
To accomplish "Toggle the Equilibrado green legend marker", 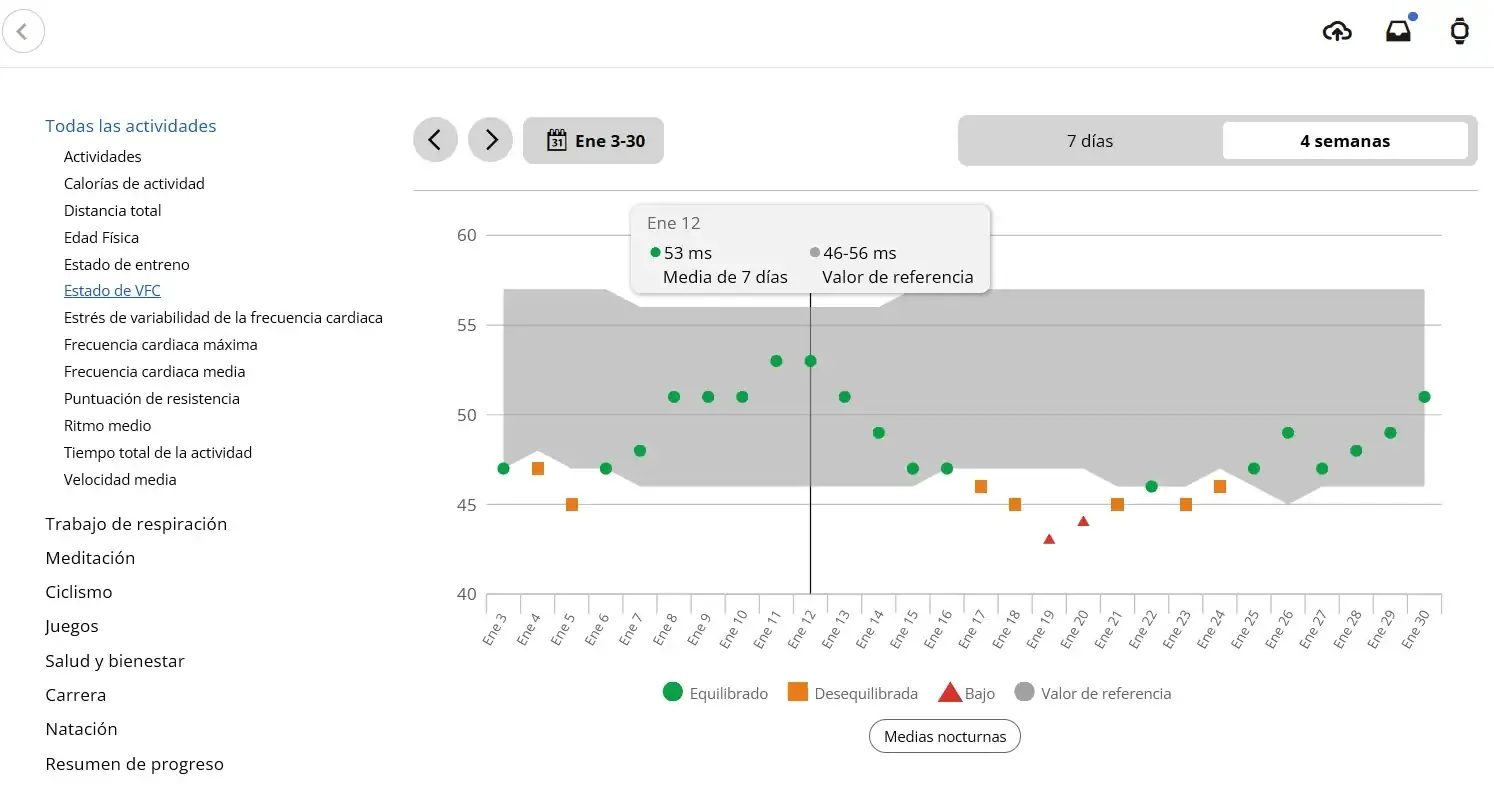I will pyautogui.click(x=673, y=693).
